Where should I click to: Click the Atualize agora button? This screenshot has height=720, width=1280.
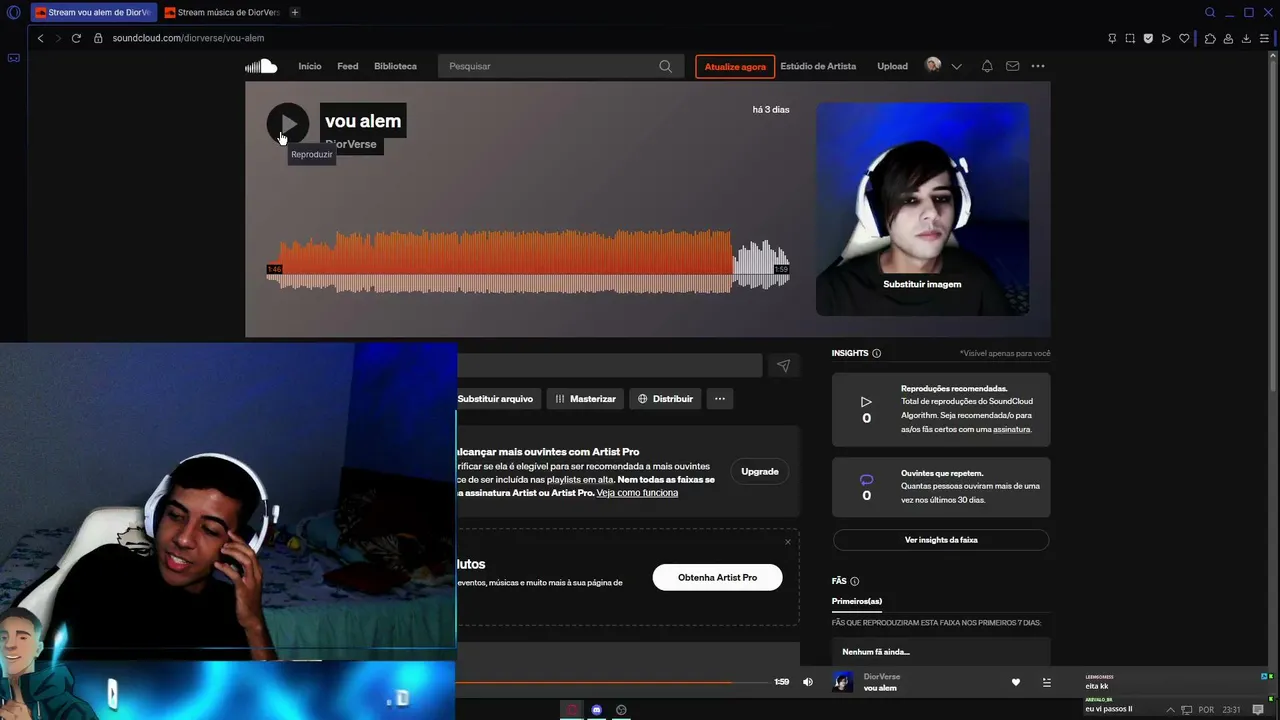735,66
